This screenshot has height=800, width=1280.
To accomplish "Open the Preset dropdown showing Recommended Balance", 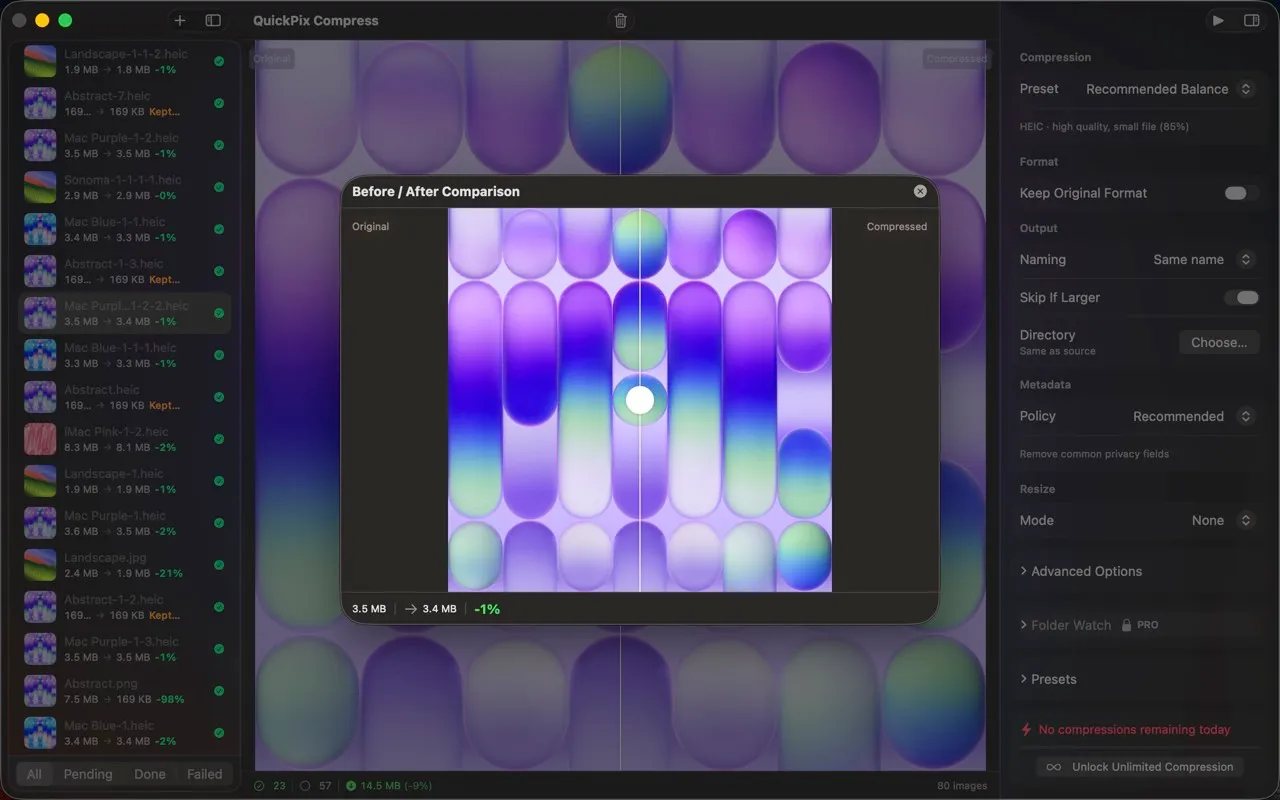I will coord(1169,89).
